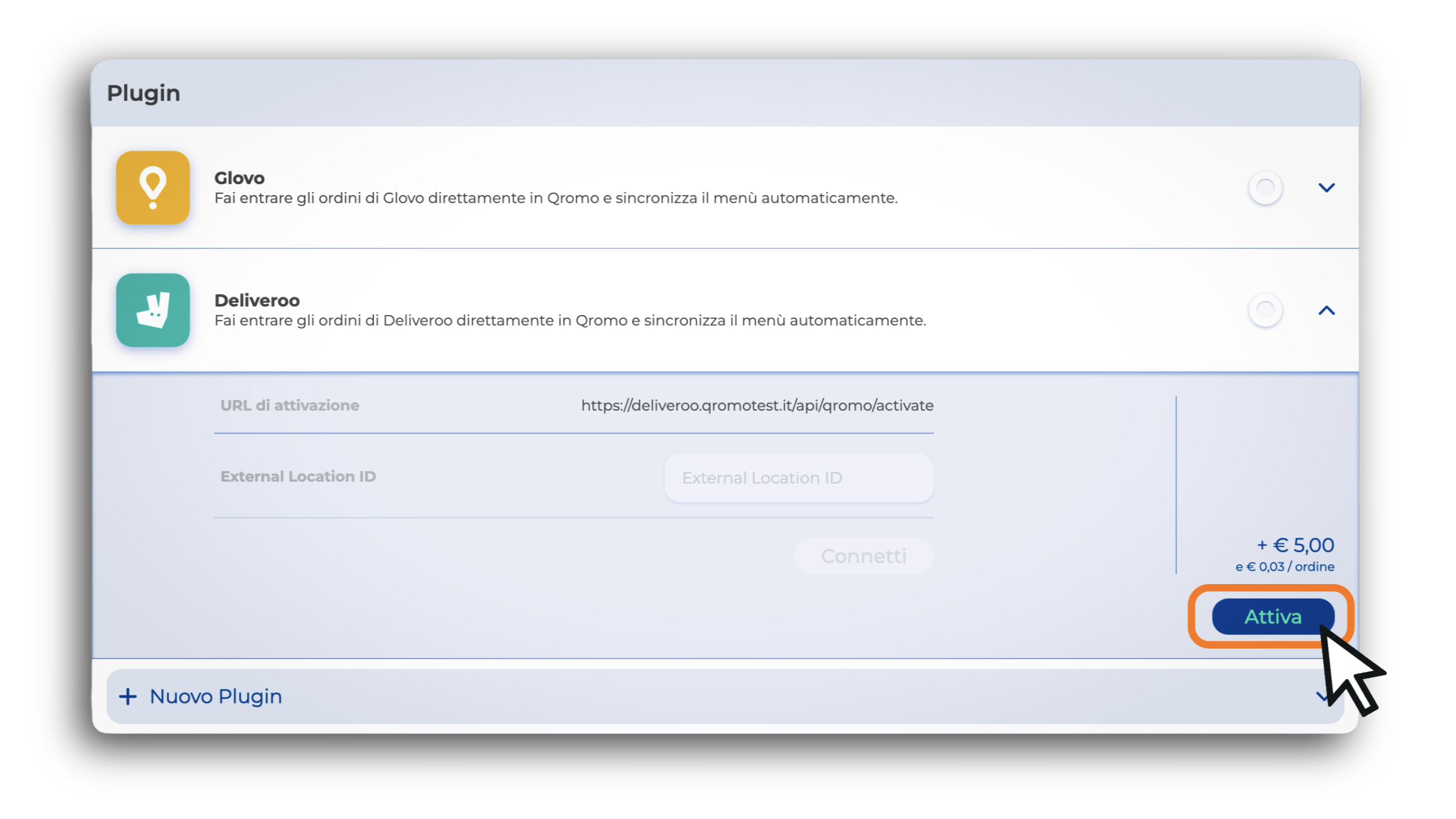Viewport: 1456px width, 819px height.
Task: Focus the External Location ID field
Action: tap(798, 478)
